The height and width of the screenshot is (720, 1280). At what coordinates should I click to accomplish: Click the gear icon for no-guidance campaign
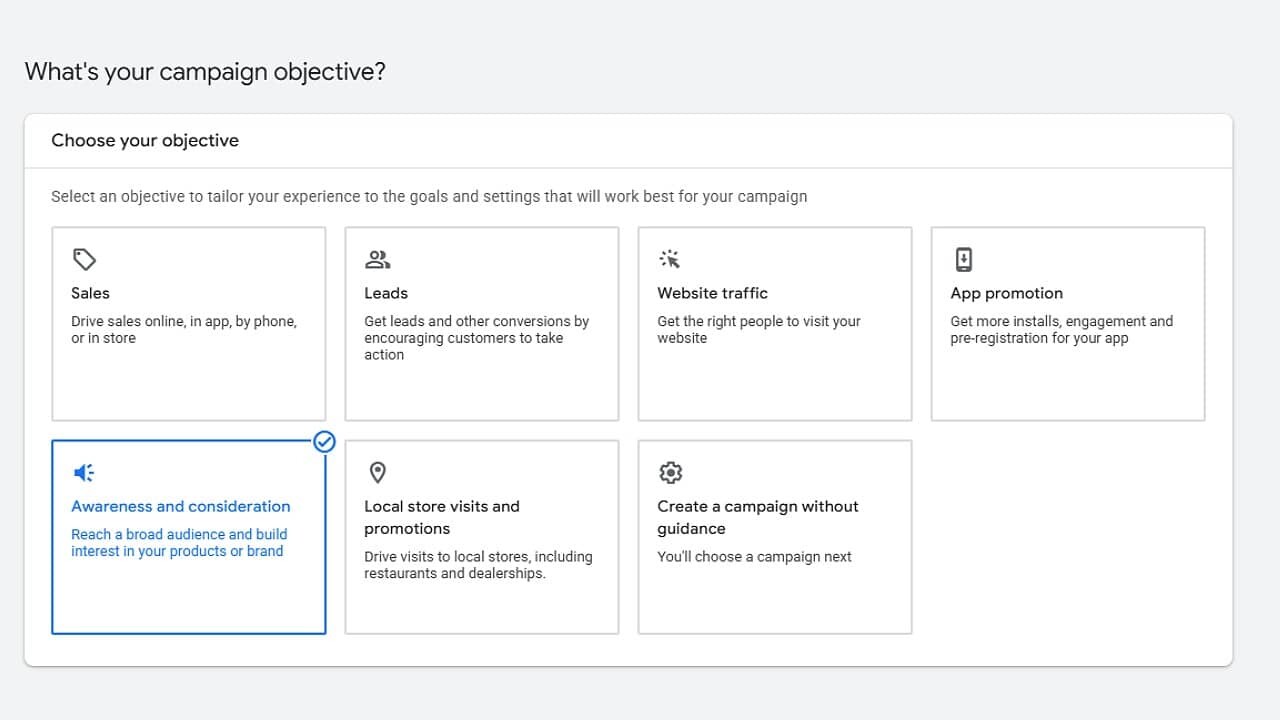click(670, 473)
